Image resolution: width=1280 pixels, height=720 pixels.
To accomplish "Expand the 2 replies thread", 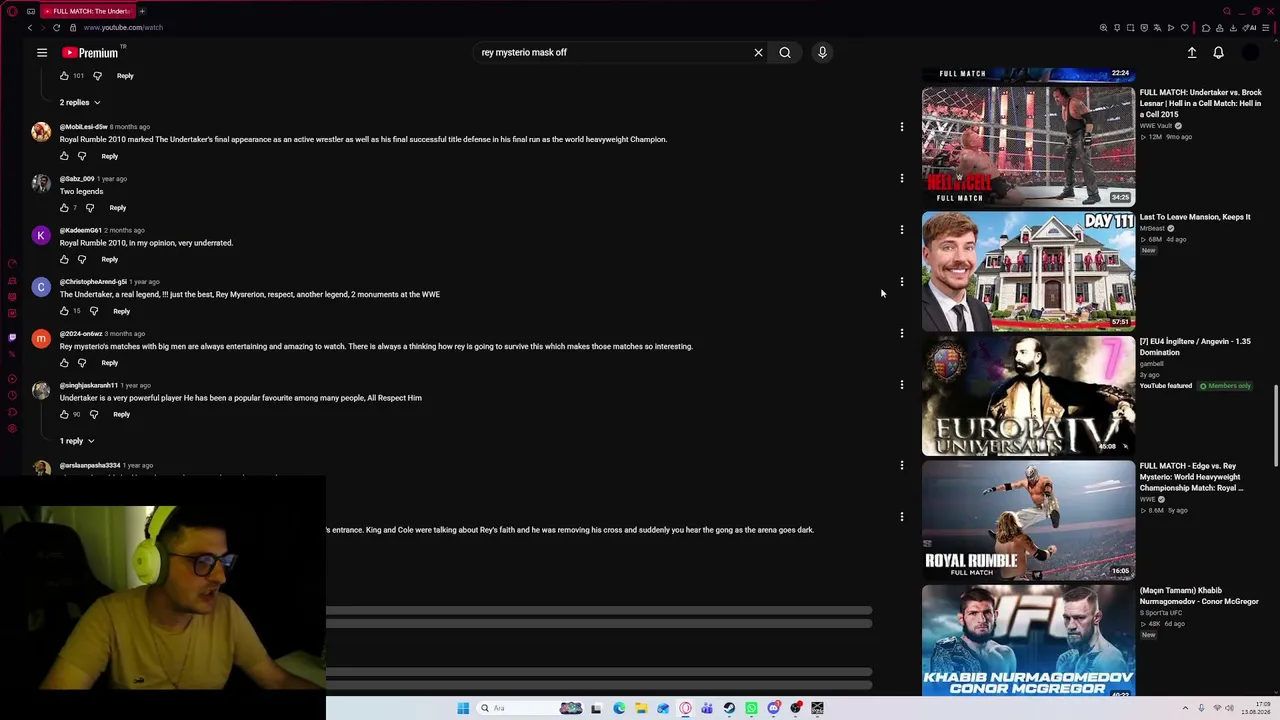I will click(80, 102).
